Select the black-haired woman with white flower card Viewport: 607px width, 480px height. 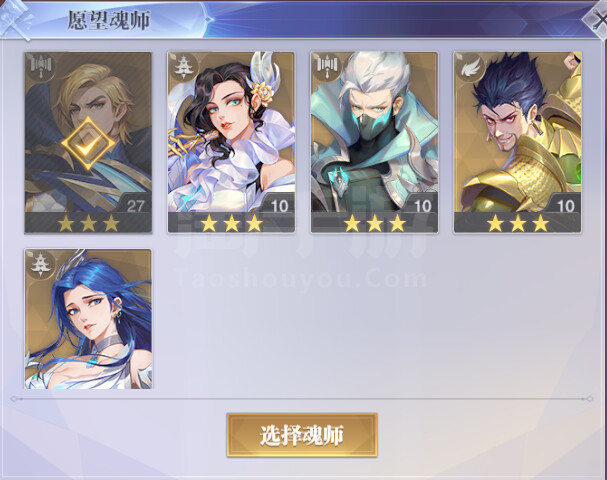231,143
